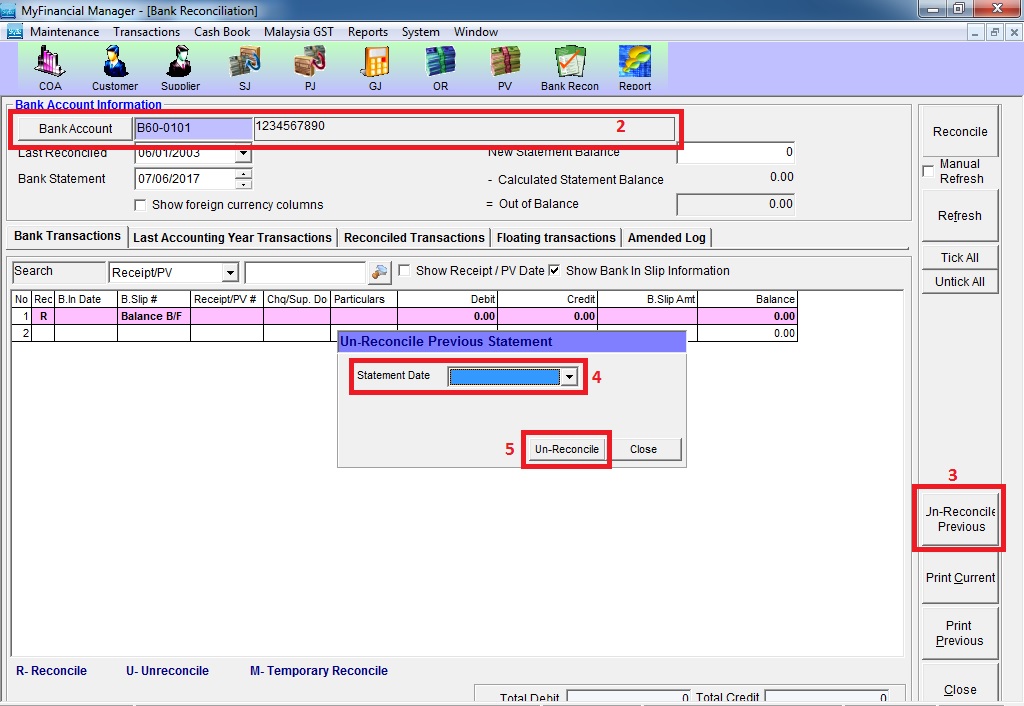
Task: Open the COA toolbar icon
Action: [x=50, y=66]
